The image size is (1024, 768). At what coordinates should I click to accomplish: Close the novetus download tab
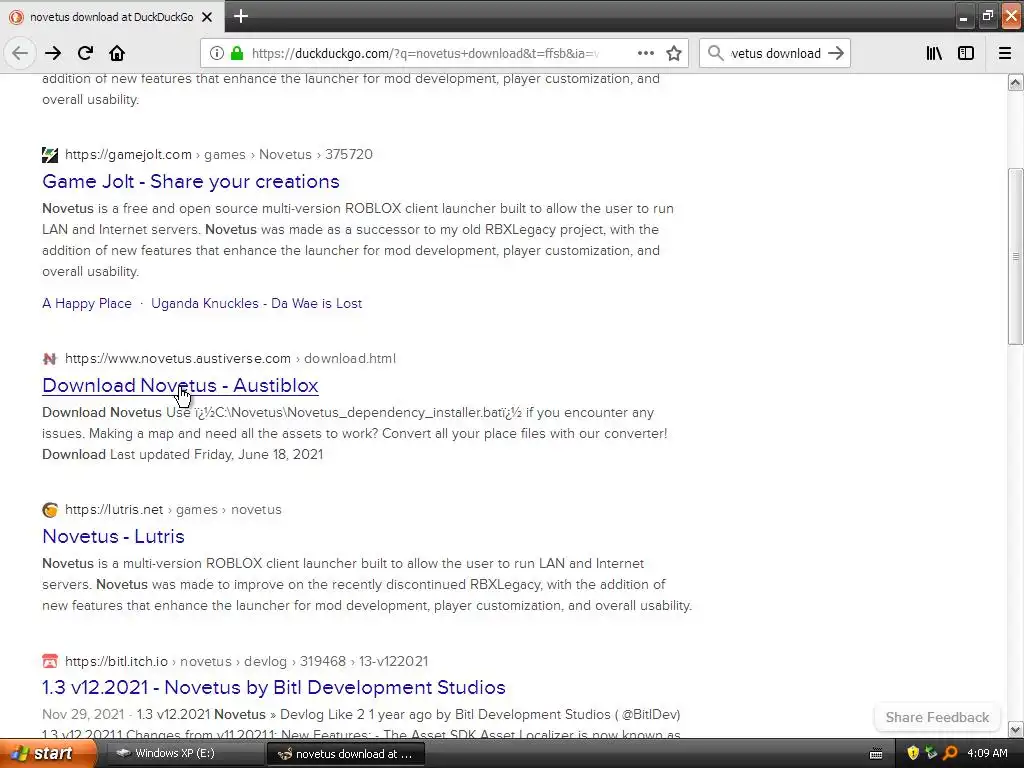click(207, 17)
